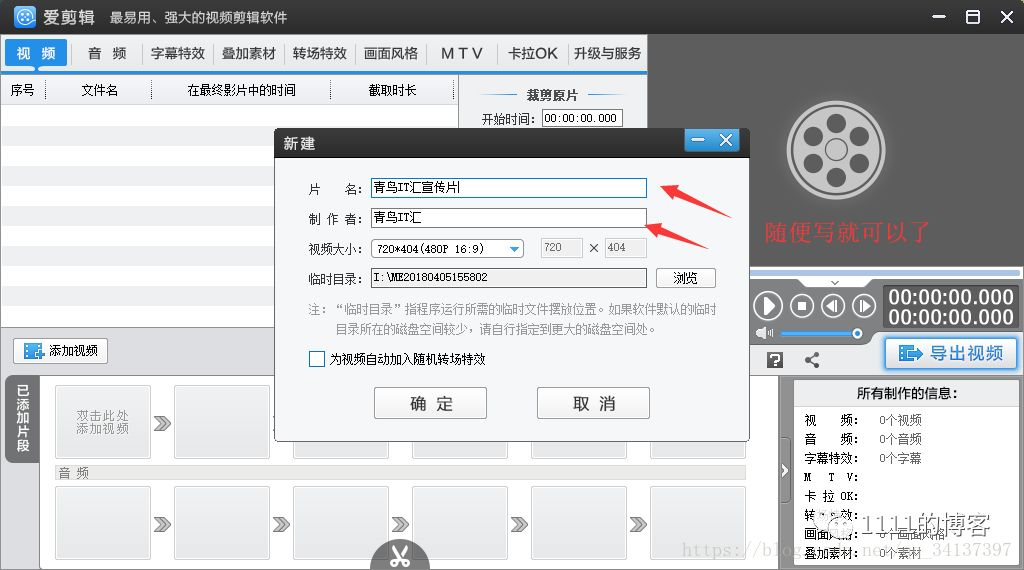Open the 叠加素材 tab
This screenshot has width=1024, height=570.
pos(249,54)
